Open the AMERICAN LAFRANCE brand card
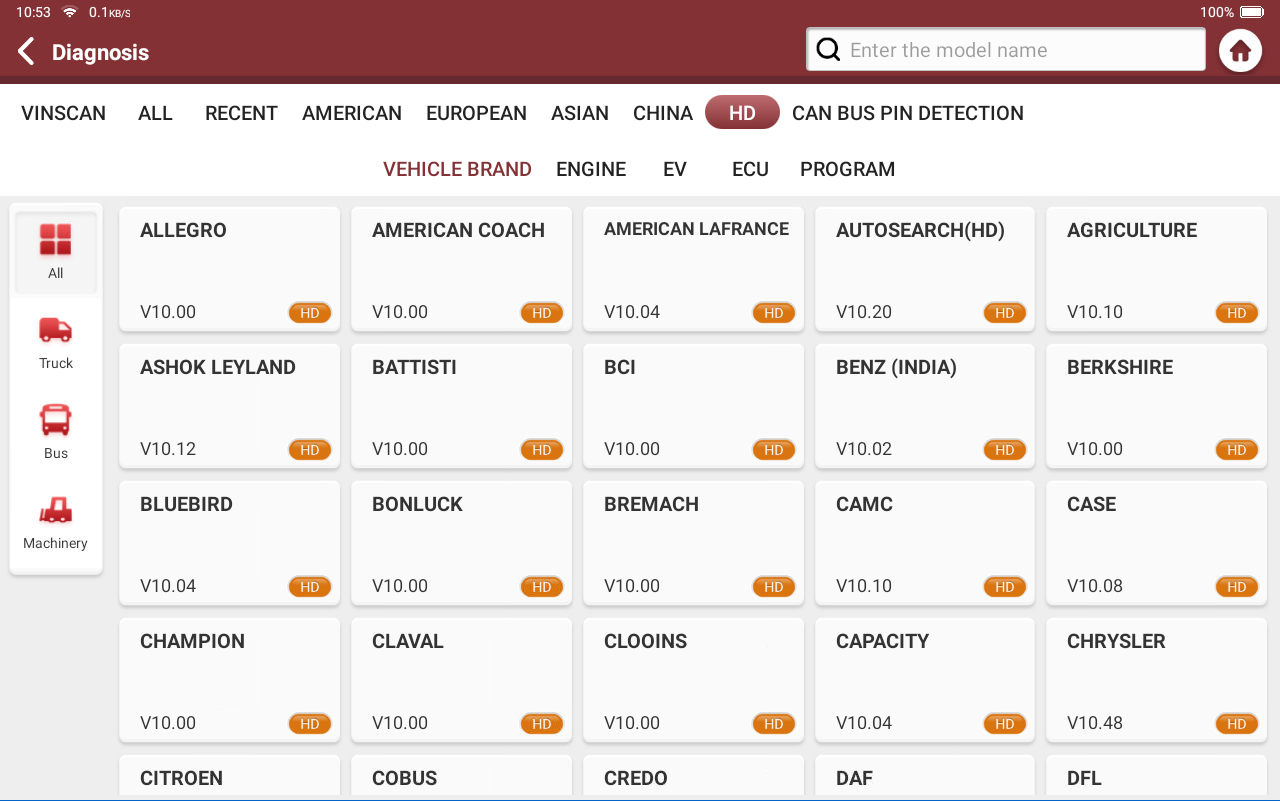The height and width of the screenshot is (801, 1280). [x=693, y=269]
